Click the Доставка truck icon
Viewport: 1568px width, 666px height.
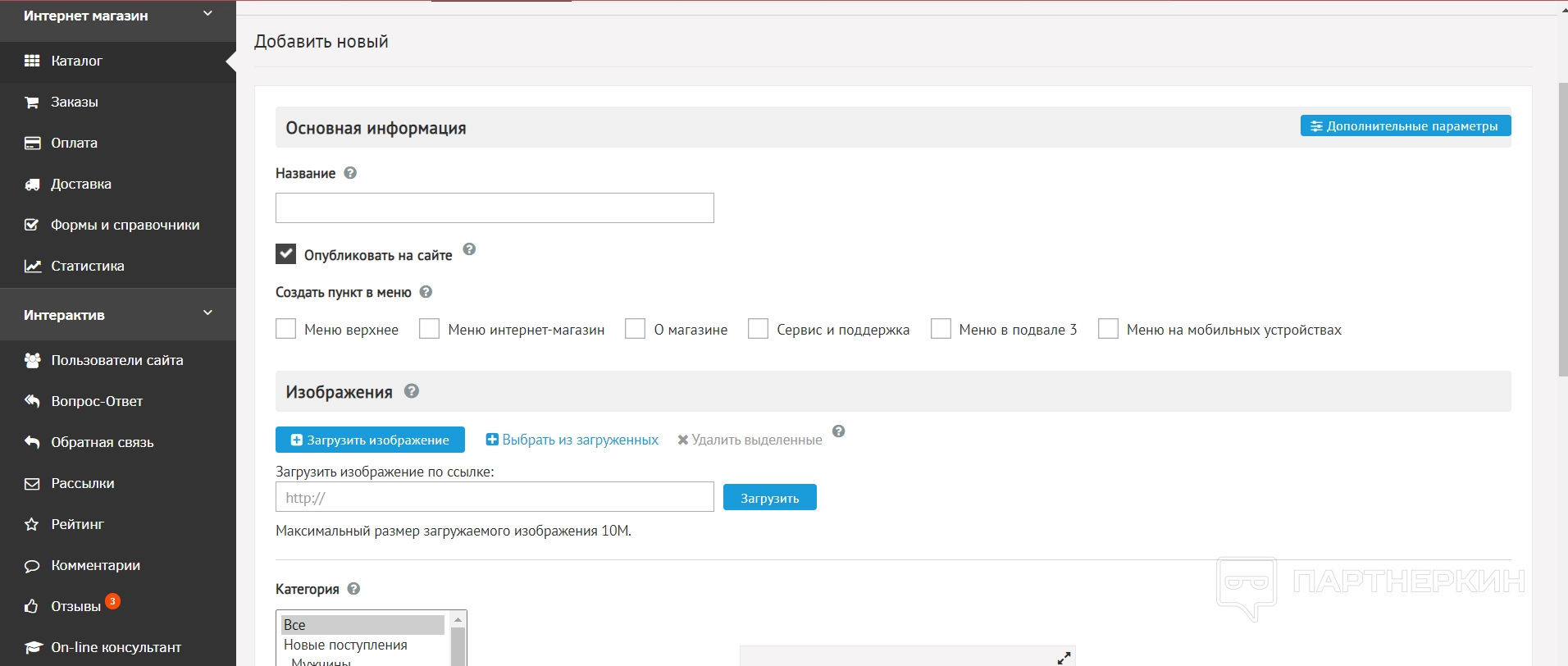pyautogui.click(x=32, y=184)
